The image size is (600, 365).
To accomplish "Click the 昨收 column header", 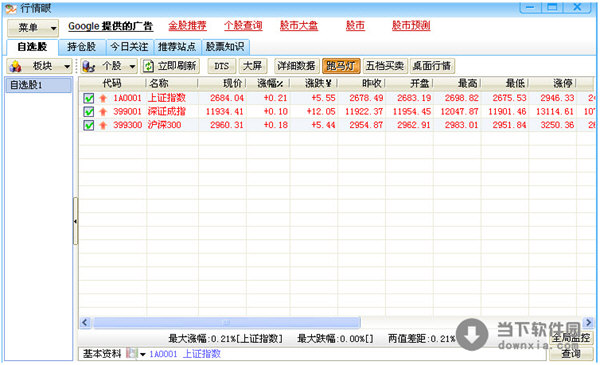I will point(362,83).
